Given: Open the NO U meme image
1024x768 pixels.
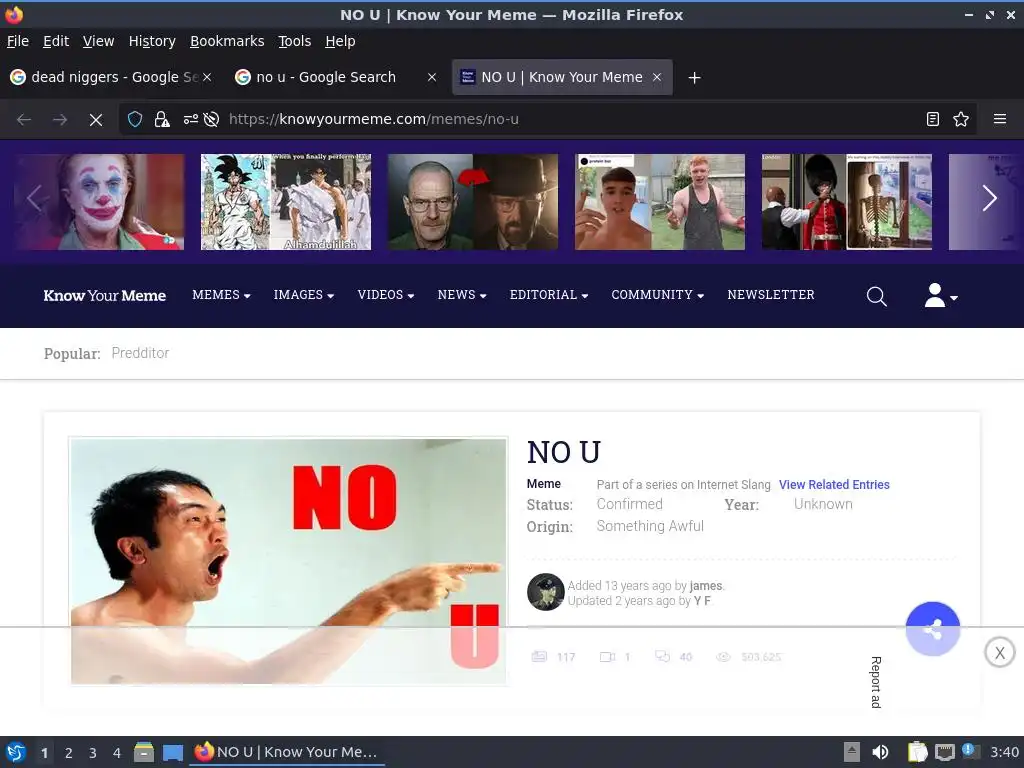Looking at the screenshot, I should click(x=288, y=561).
